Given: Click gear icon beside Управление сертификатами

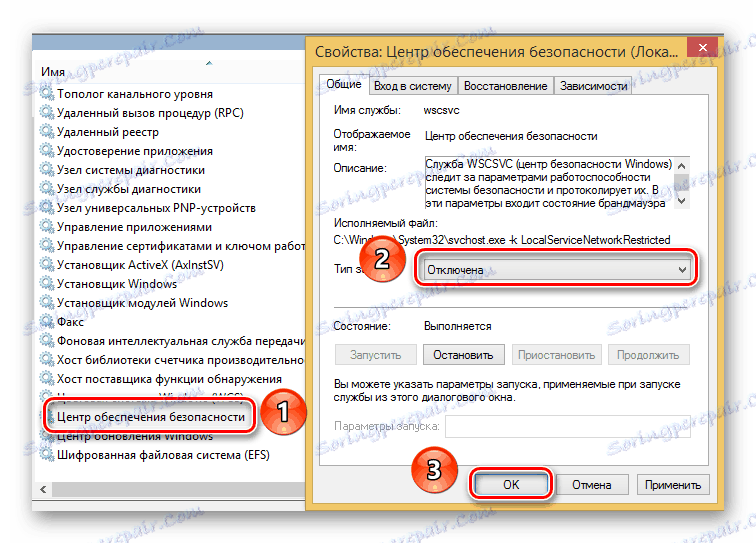Looking at the screenshot, I should (47, 245).
